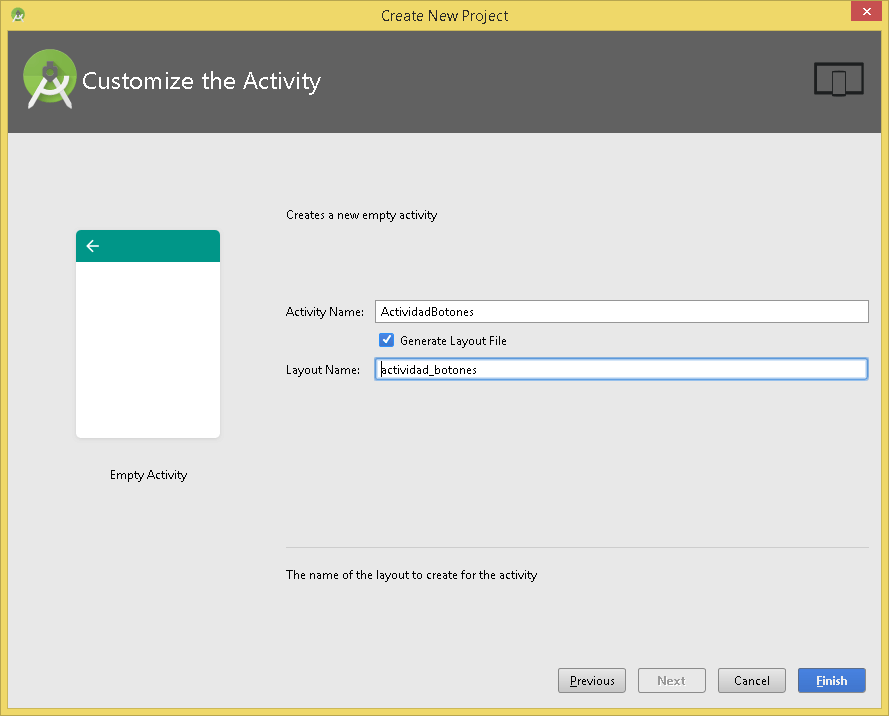The width and height of the screenshot is (889, 716).
Task: Click the Activity Name label
Action: pyautogui.click(x=325, y=312)
